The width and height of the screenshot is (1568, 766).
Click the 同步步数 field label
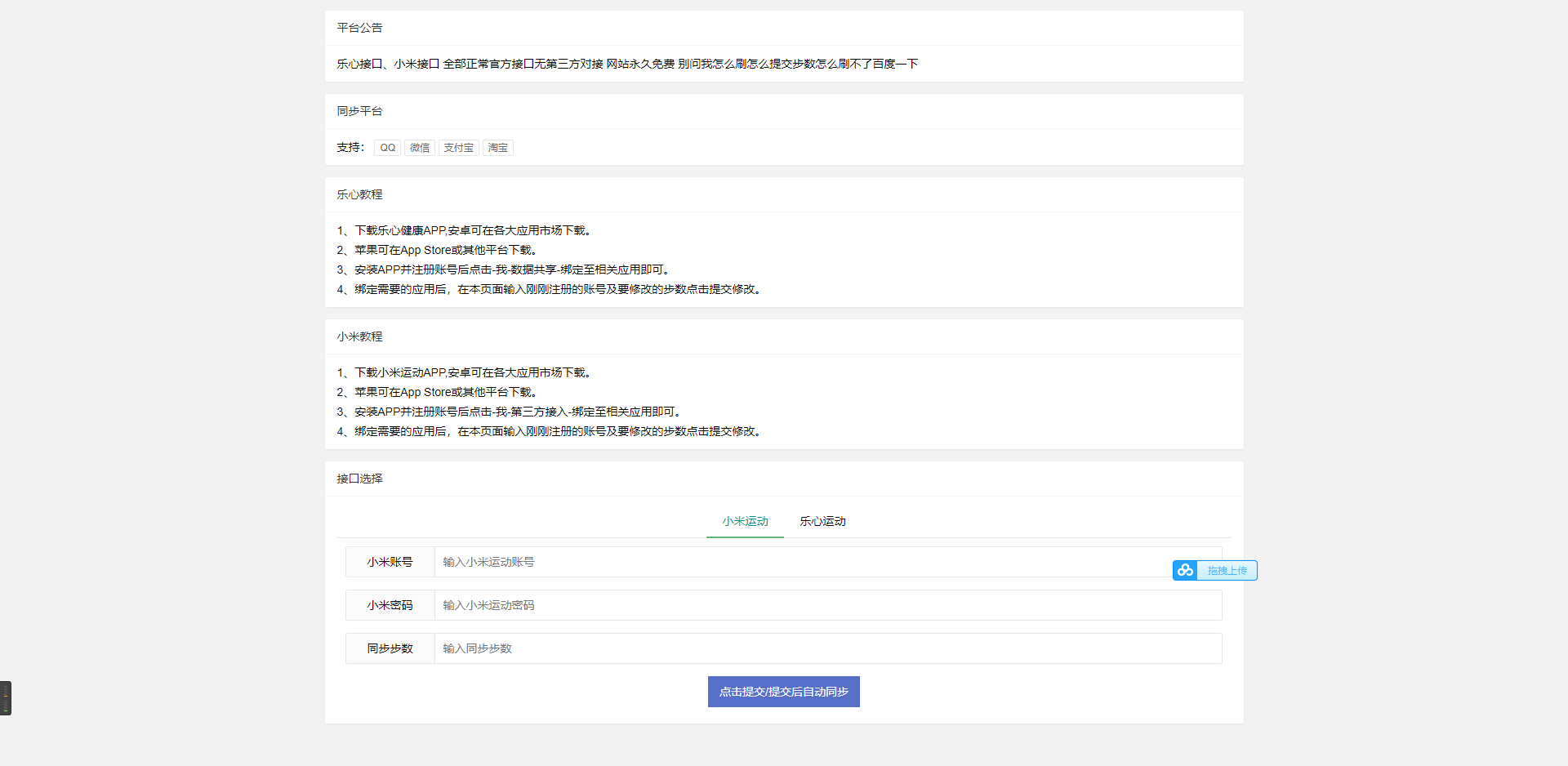click(390, 648)
